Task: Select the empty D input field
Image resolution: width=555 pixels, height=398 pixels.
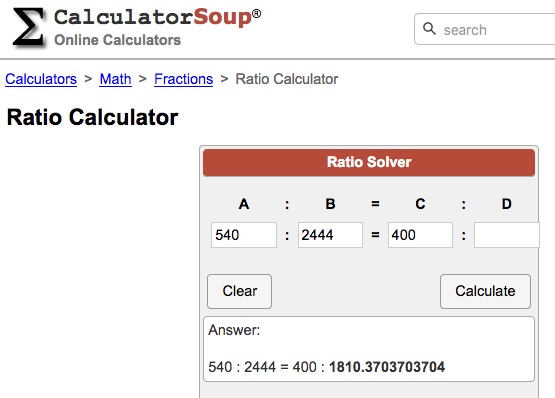Action: point(507,235)
